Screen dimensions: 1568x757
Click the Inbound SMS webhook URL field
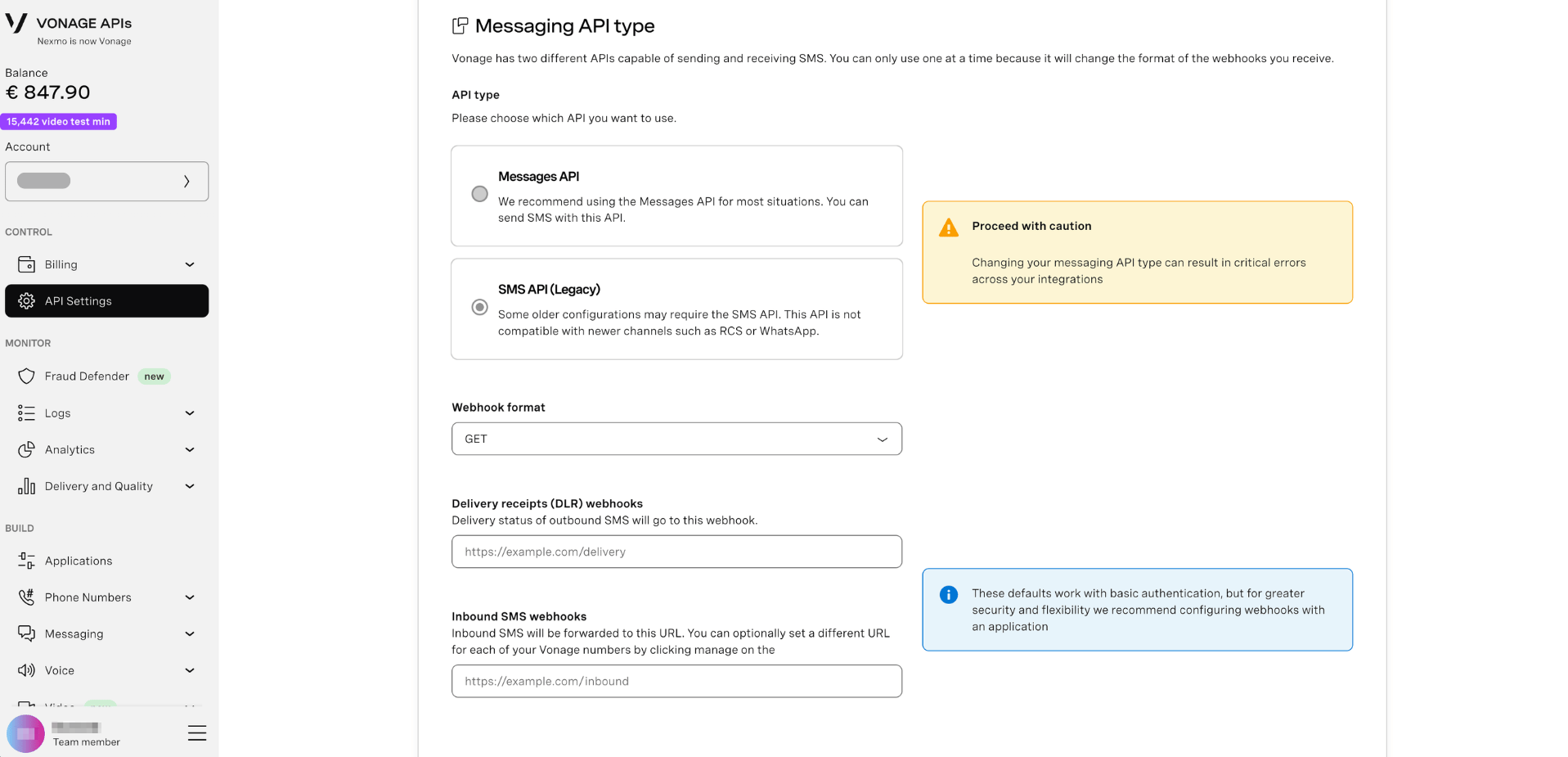(676, 681)
